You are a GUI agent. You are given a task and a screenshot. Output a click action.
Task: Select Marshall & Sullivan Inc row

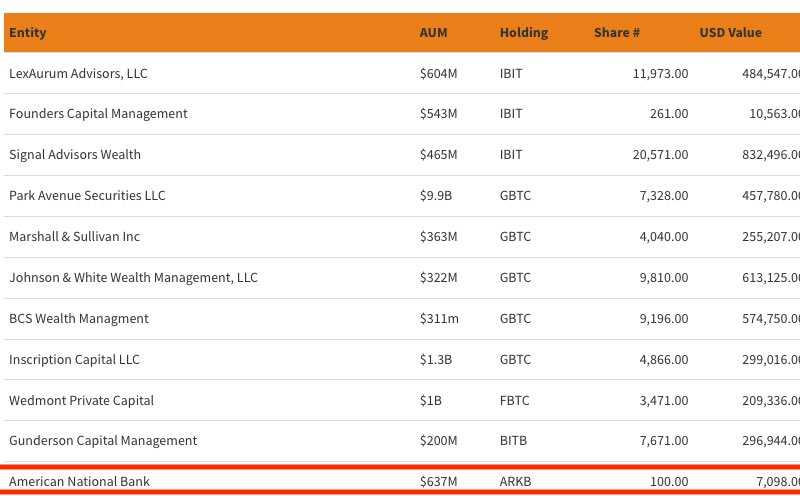click(74, 237)
